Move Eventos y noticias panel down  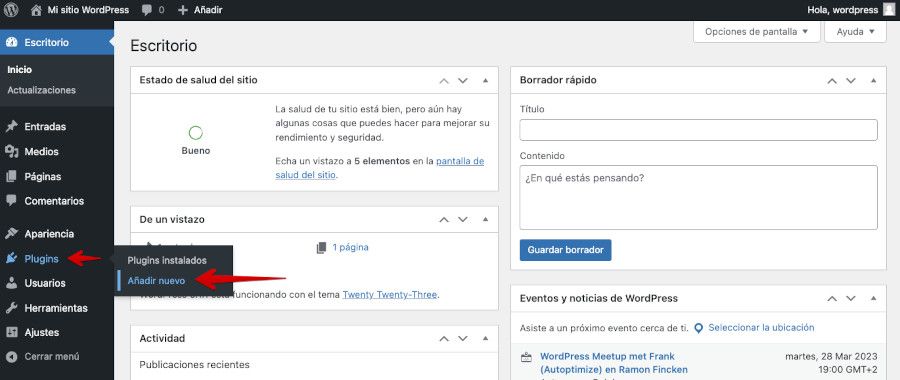(x=851, y=298)
